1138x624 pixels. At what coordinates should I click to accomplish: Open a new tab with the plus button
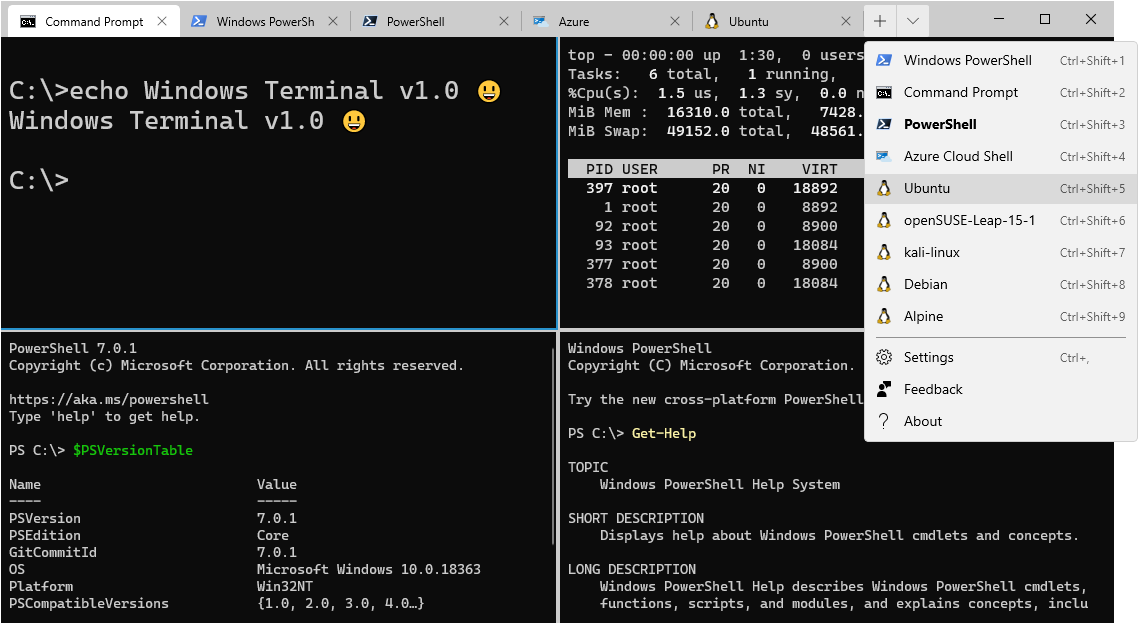point(879,19)
